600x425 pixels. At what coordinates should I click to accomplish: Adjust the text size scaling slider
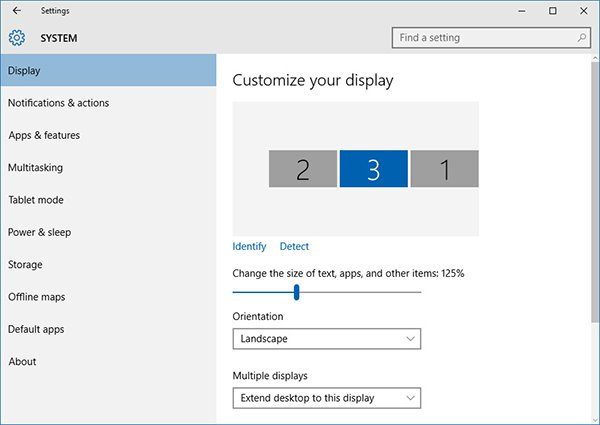[296, 292]
